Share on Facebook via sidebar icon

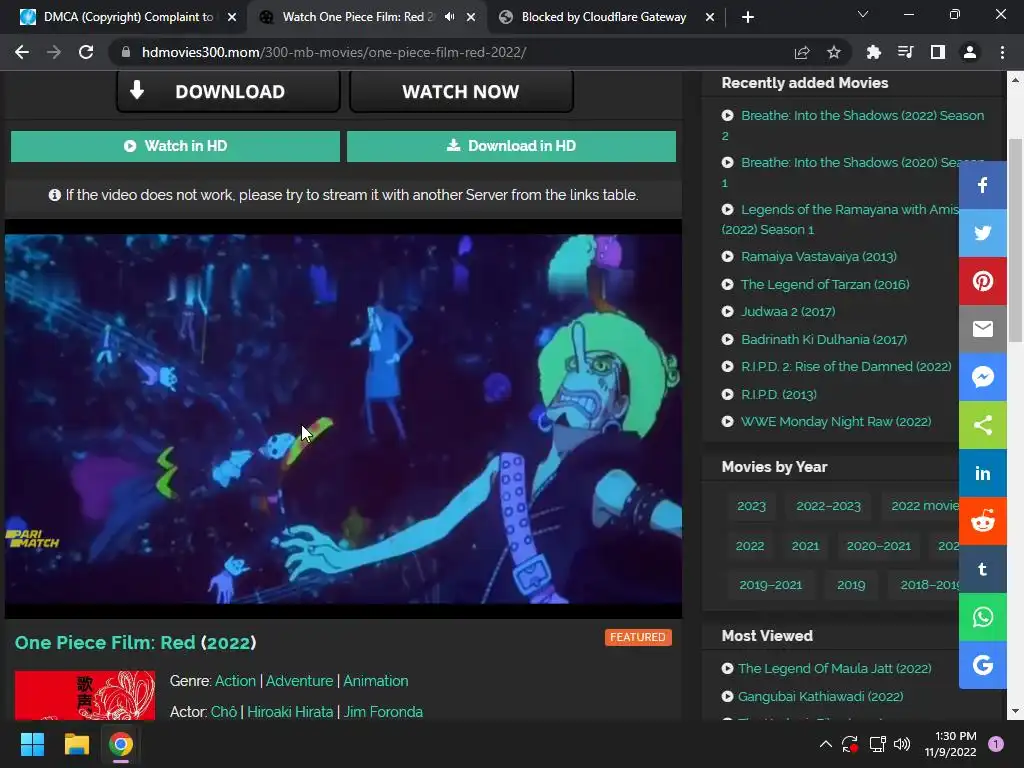[982, 185]
